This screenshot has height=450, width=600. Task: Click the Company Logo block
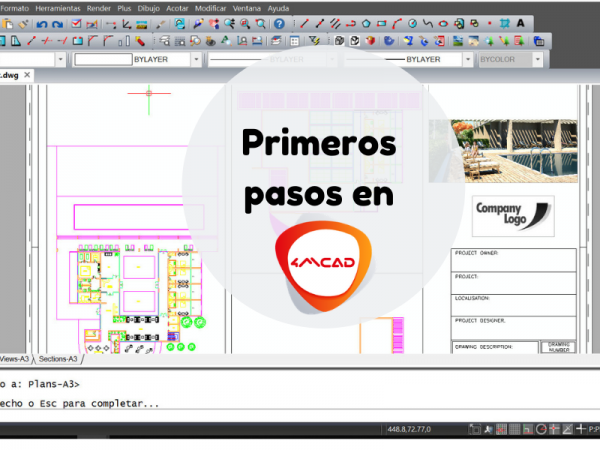point(513,216)
